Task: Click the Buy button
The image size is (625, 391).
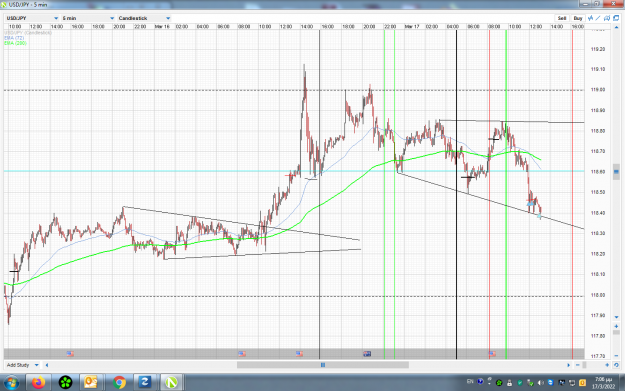Action: (x=578, y=18)
